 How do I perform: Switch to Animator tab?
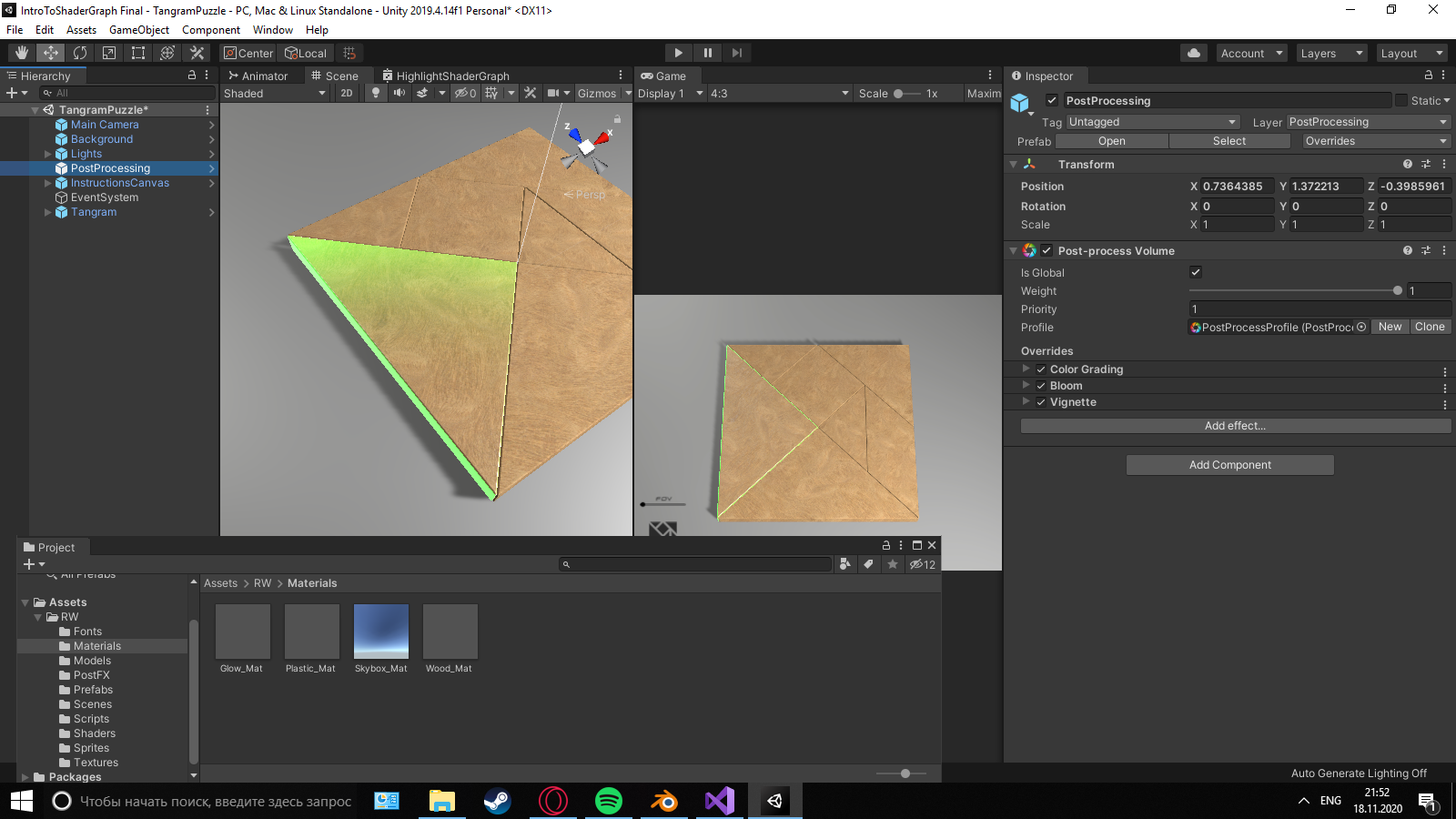pyautogui.click(x=258, y=76)
